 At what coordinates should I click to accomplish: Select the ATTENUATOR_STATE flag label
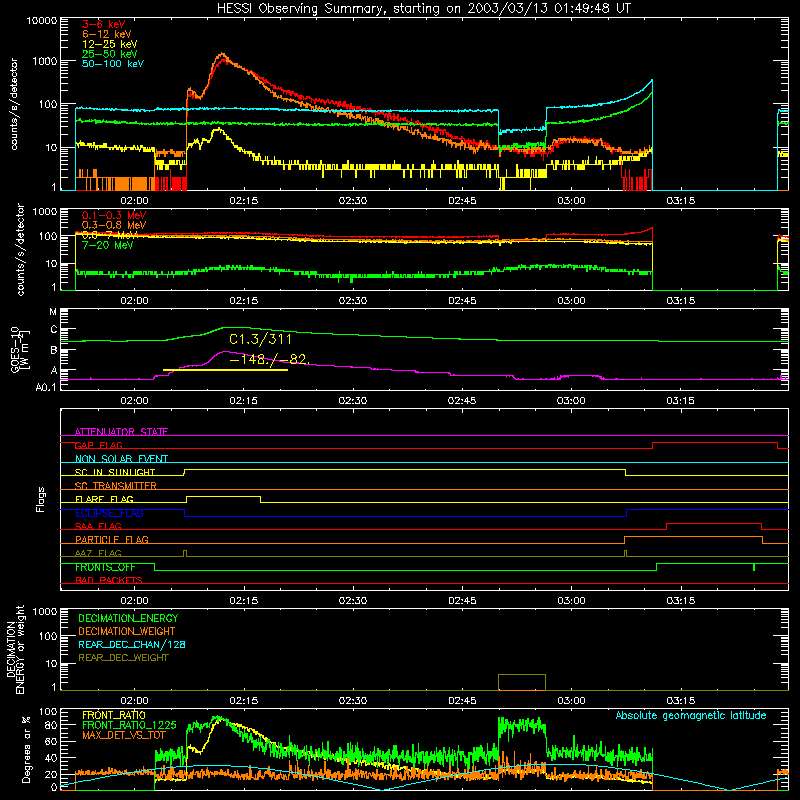[x=121, y=432]
